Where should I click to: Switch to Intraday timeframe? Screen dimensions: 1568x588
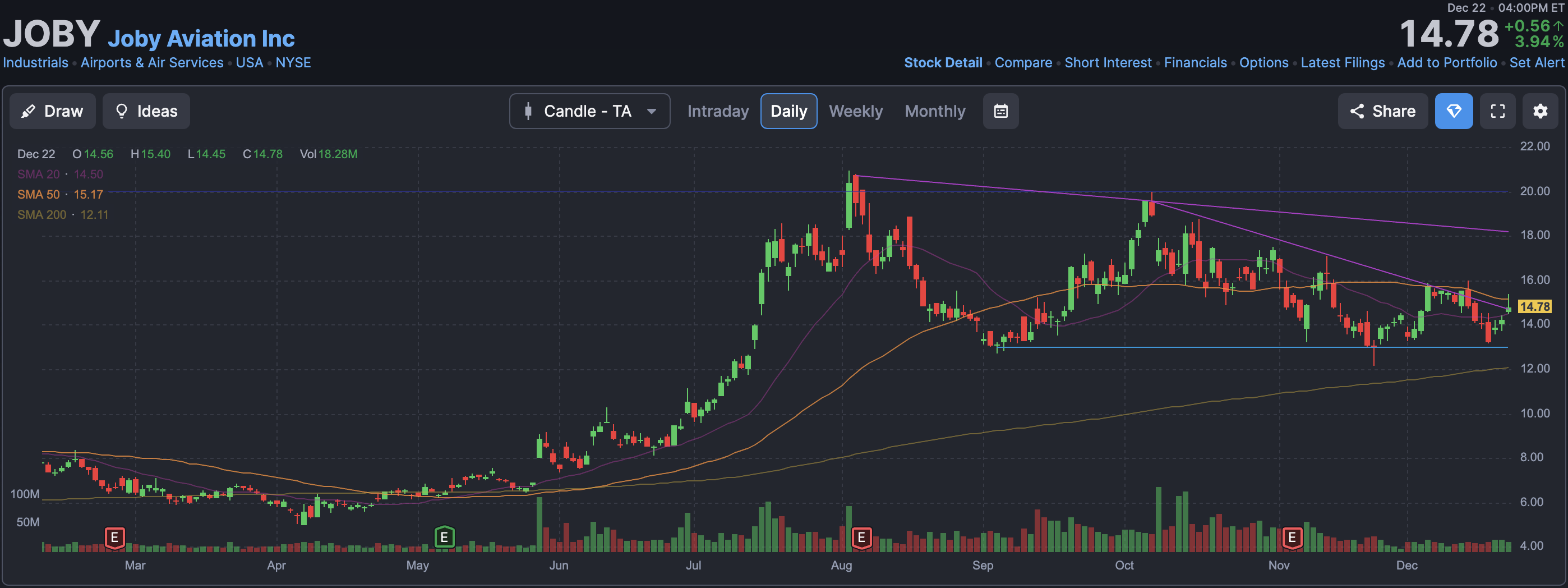tap(718, 111)
